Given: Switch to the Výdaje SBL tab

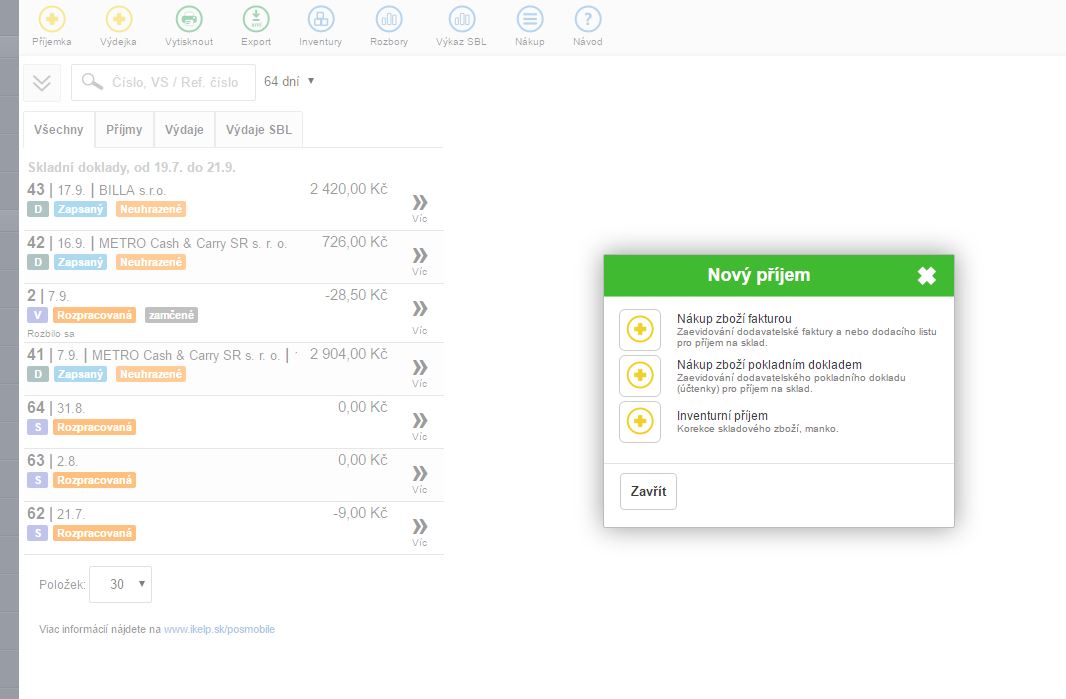Looking at the screenshot, I should pyautogui.click(x=258, y=130).
